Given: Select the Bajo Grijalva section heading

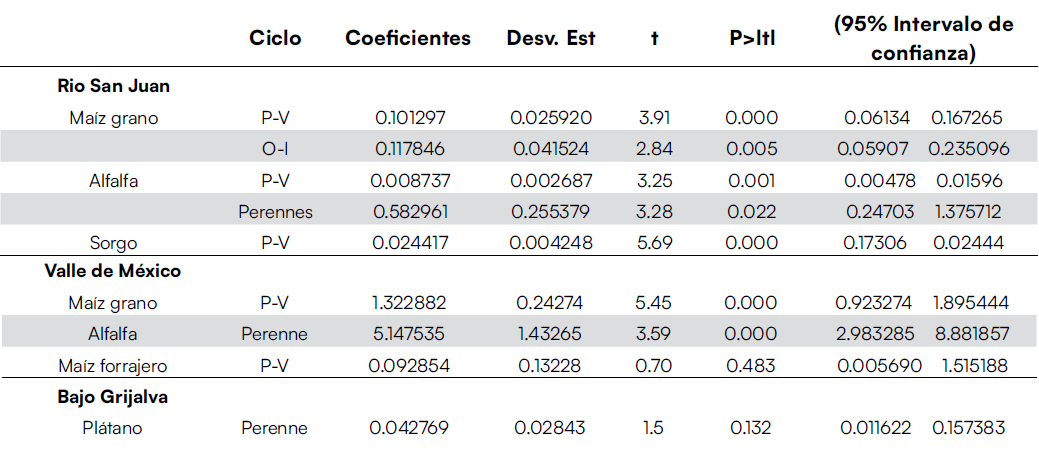Looking at the screenshot, I should point(113,397).
